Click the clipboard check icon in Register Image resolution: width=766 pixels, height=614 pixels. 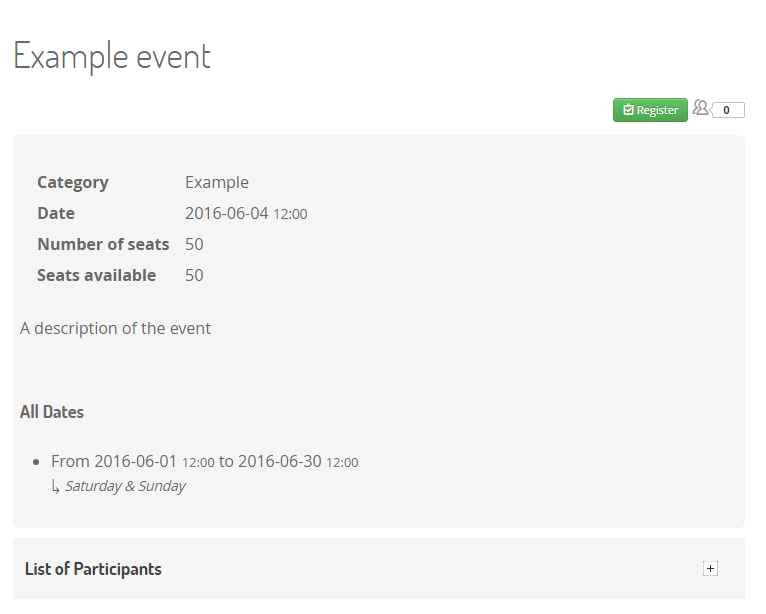pyautogui.click(x=628, y=110)
